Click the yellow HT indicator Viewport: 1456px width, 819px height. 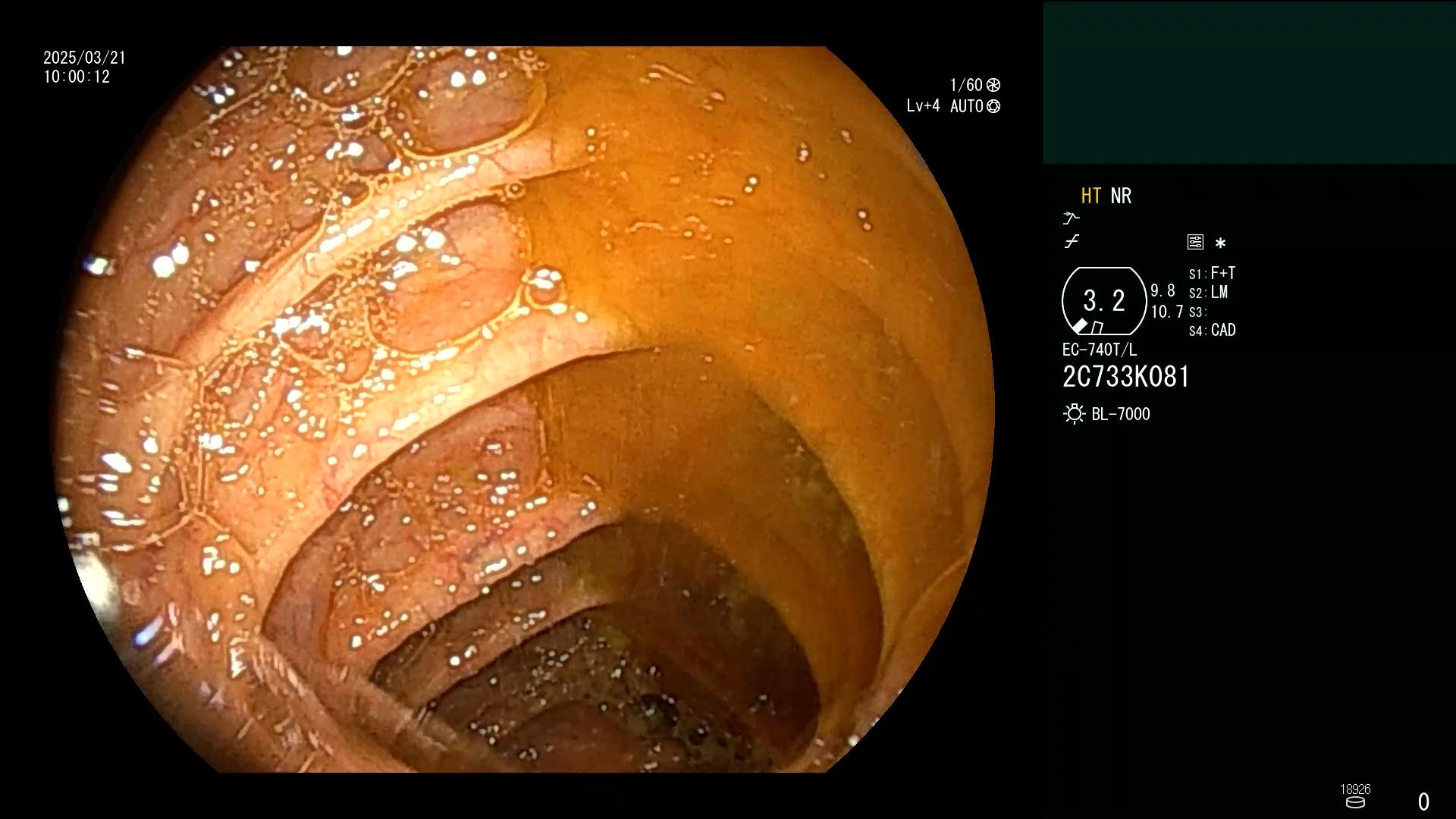click(x=1091, y=196)
